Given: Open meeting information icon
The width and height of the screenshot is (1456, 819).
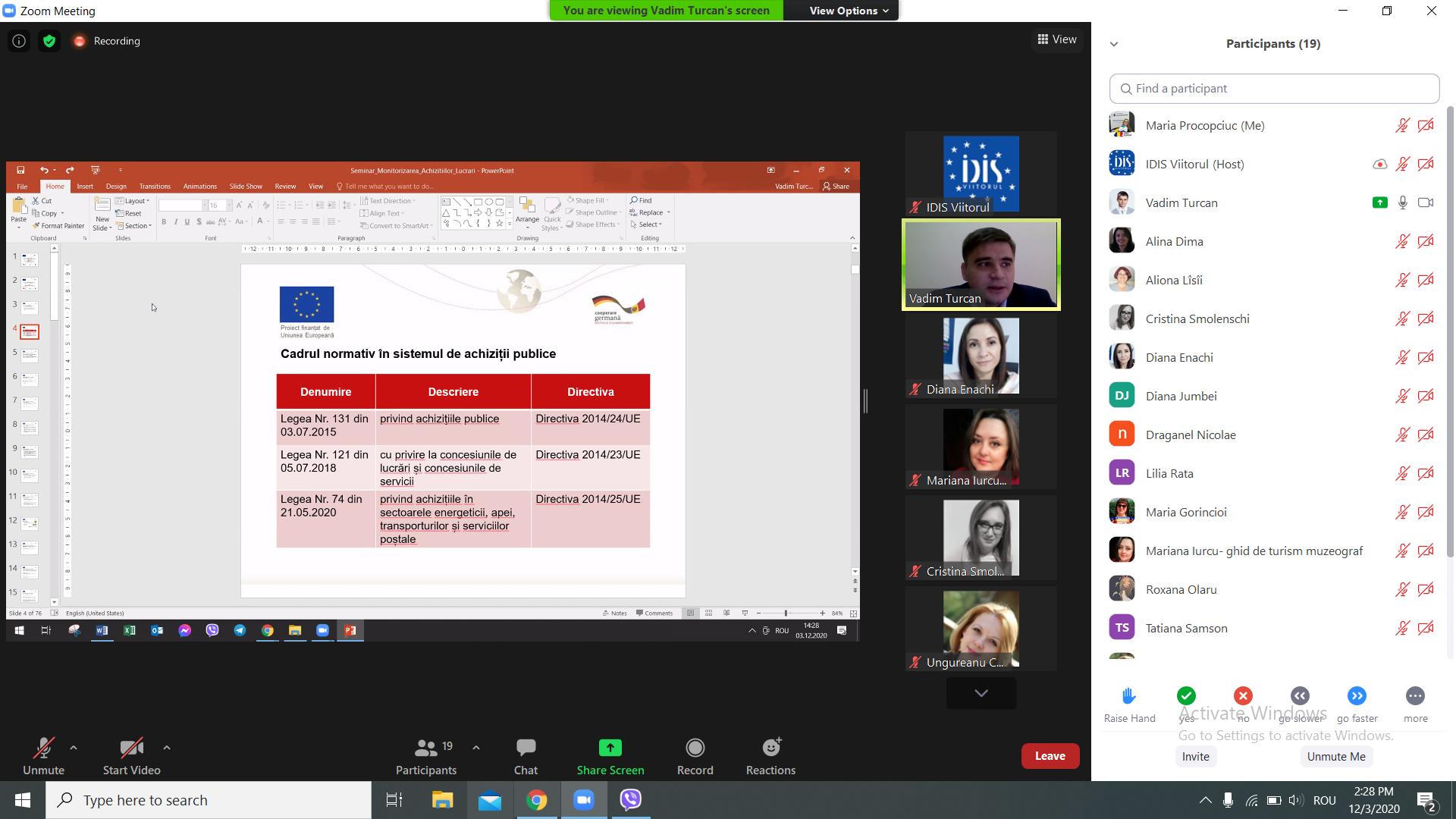Looking at the screenshot, I should (19, 41).
